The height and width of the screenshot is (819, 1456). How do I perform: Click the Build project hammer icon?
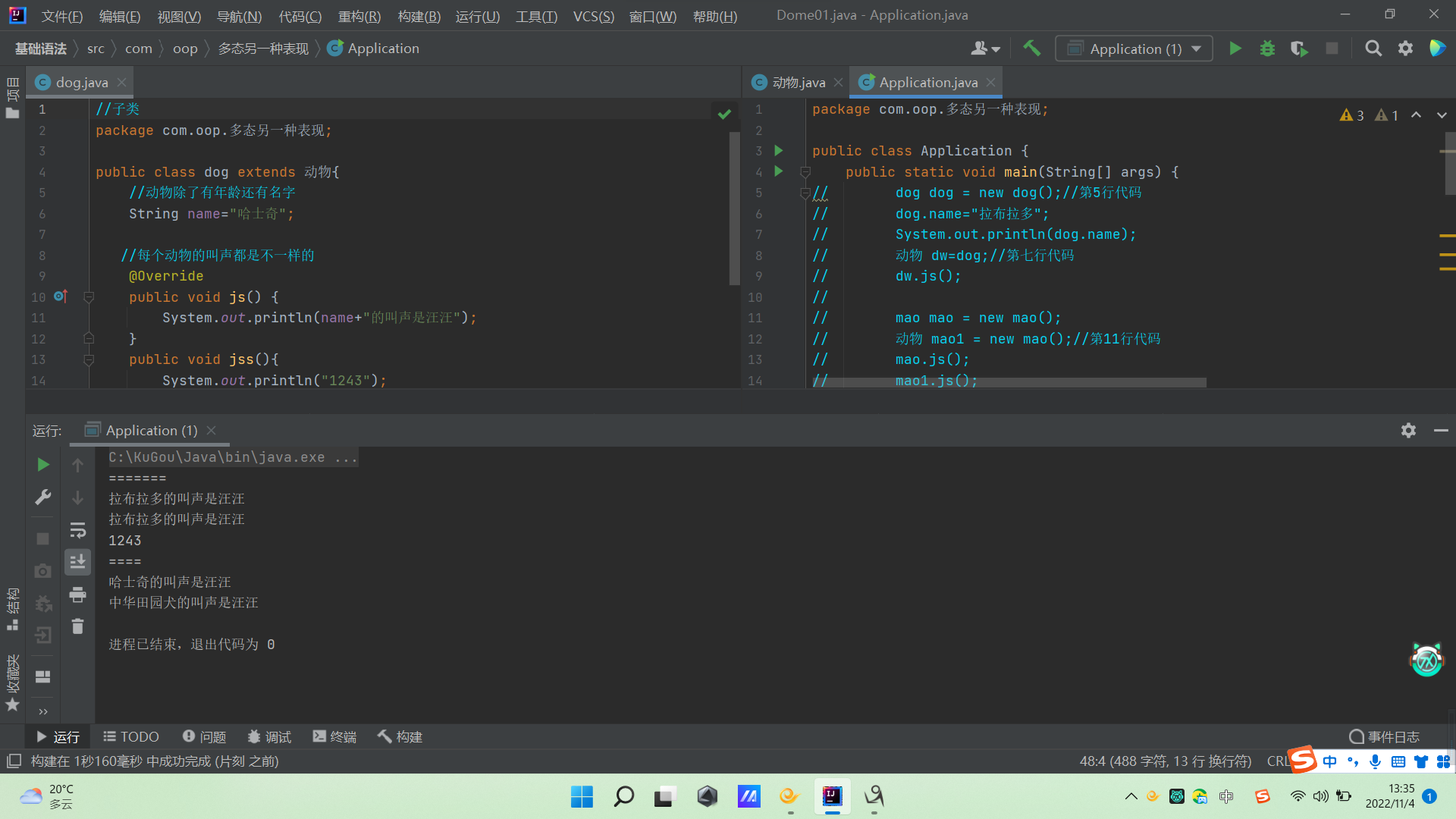click(1031, 49)
